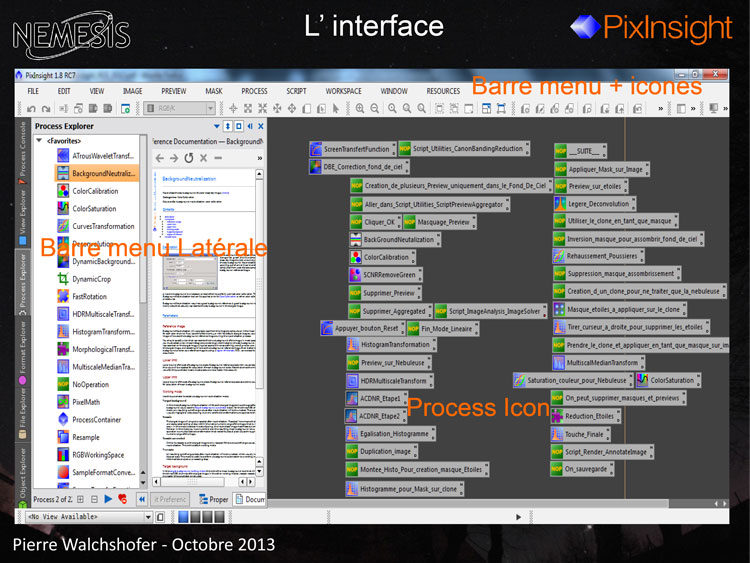Expand documentation browser toolbar overflow
This screenshot has width=750, height=563.
260,158
